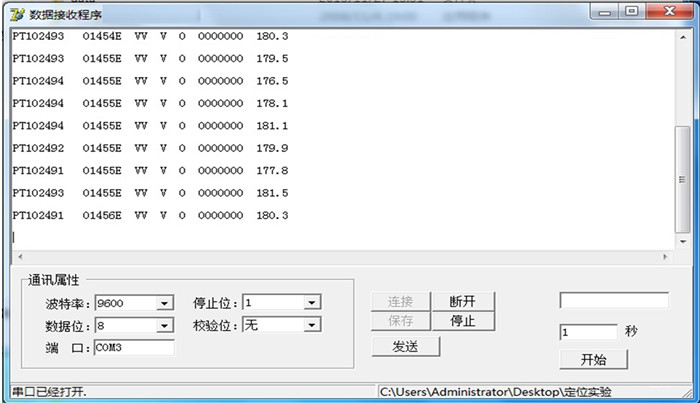This screenshot has width=700, height=403.
Task: Open the 校验位 dropdown showing 无
Action: tap(311, 325)
